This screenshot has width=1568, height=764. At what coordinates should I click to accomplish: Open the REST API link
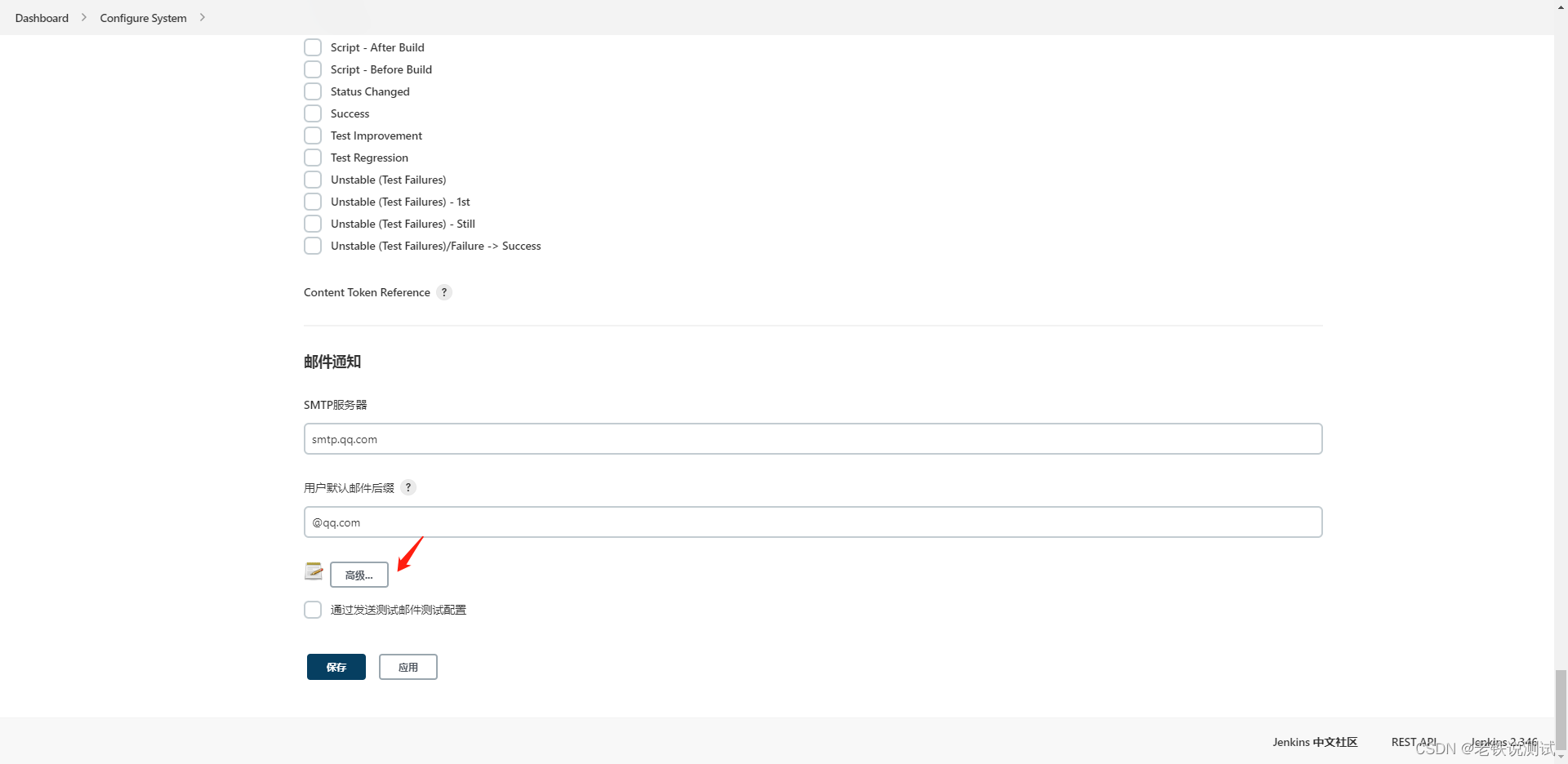1414,742
